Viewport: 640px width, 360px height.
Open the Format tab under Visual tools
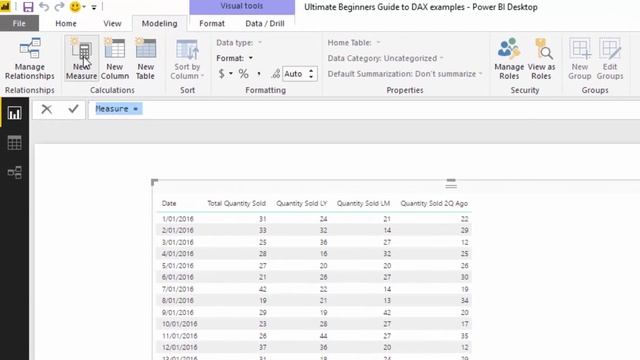coord(212,23)
